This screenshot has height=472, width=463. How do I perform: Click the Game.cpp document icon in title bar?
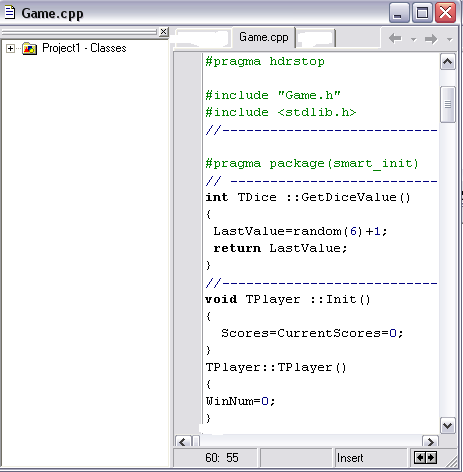tap(10, 13)
